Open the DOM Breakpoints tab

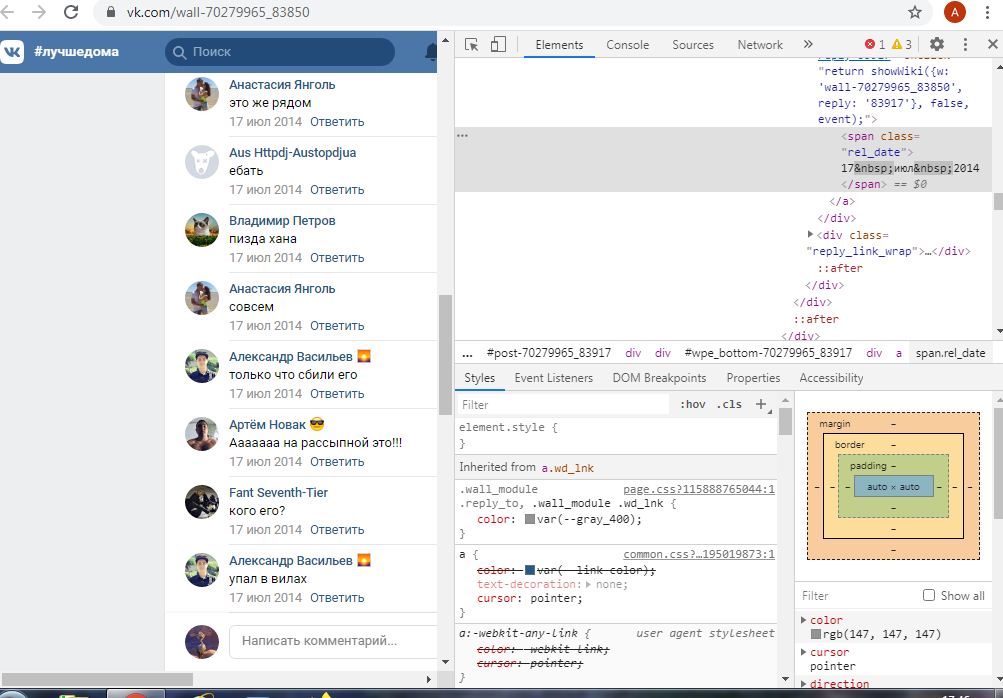click(x=659, y=378)
